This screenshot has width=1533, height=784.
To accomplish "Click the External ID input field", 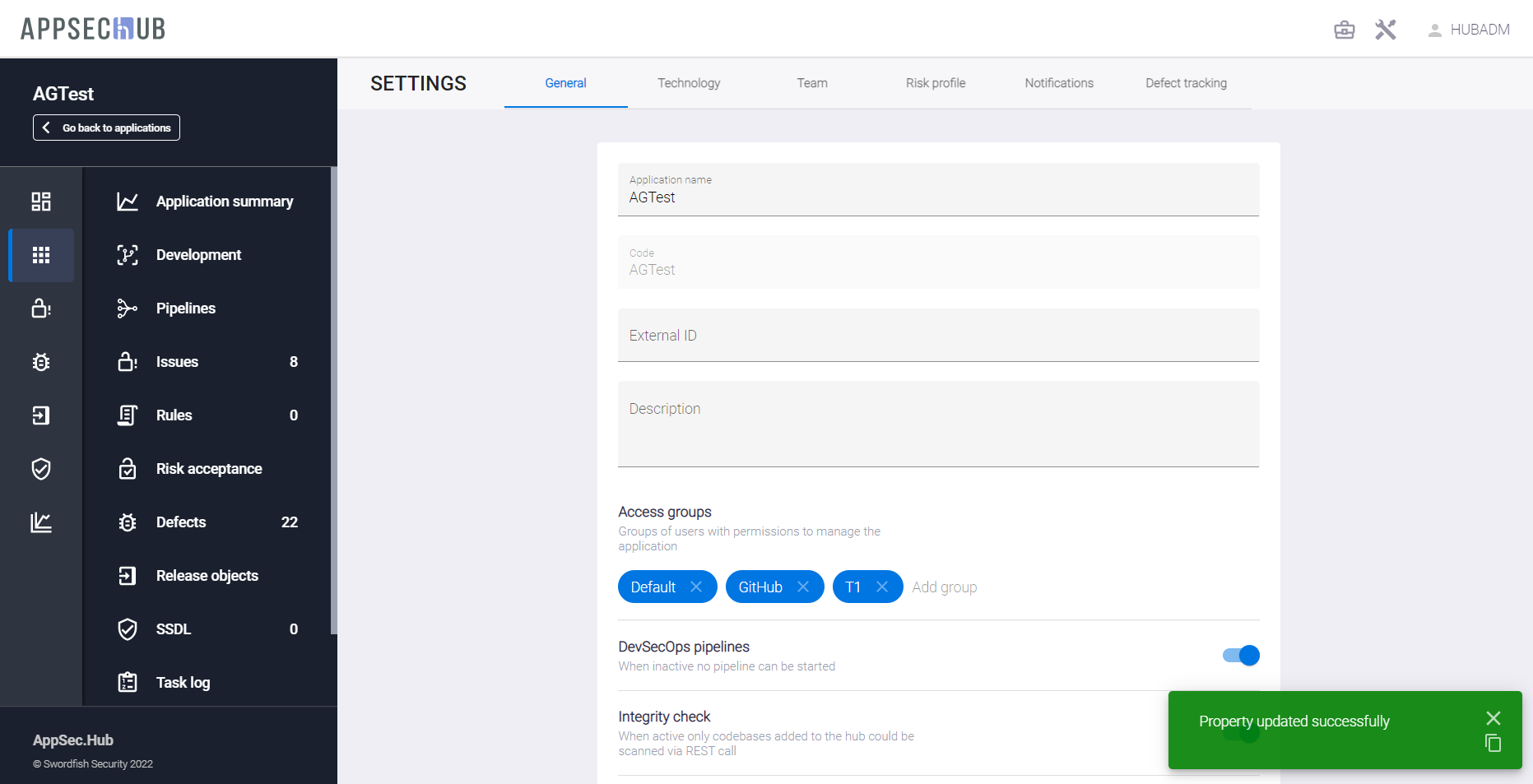I will [x=938, y=336].
